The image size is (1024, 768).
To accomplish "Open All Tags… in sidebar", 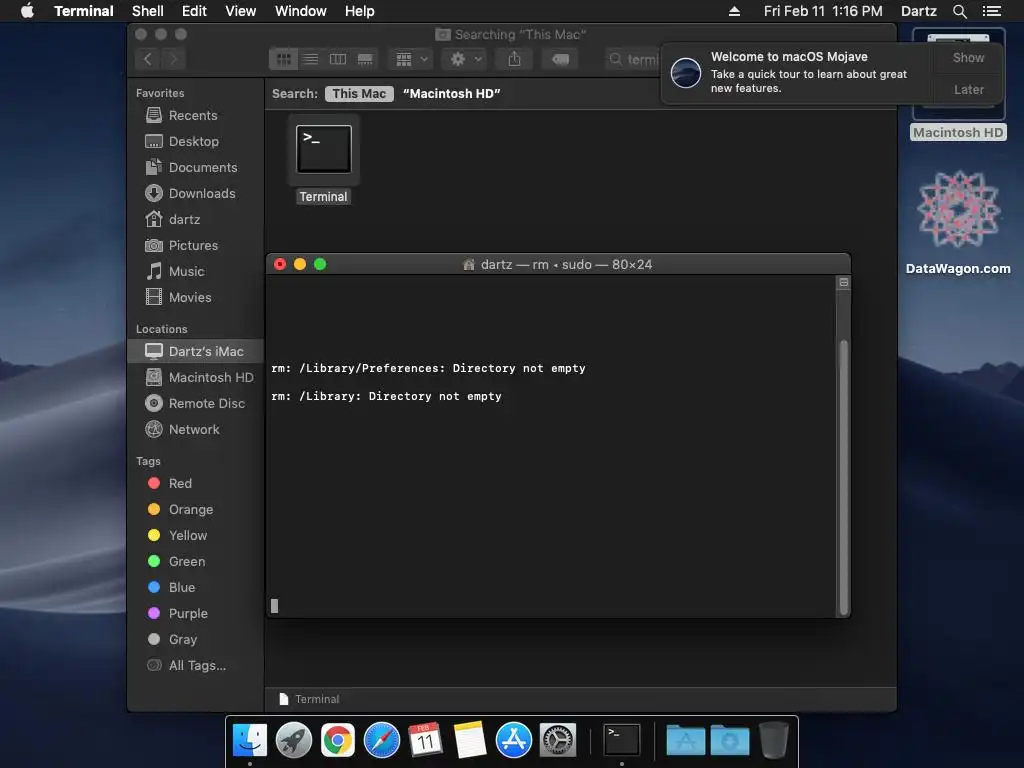I will click(197, 665).
